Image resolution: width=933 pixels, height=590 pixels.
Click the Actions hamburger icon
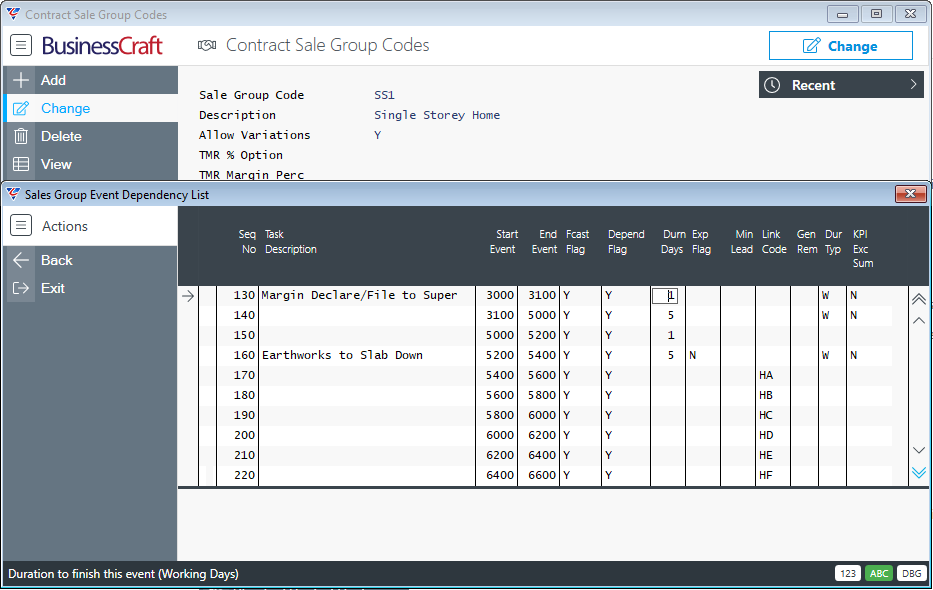(21, 226)
